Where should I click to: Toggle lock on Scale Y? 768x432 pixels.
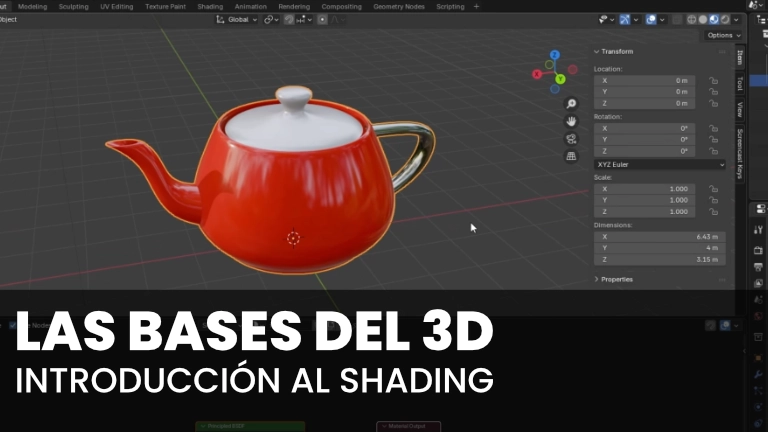pos(714,200)
